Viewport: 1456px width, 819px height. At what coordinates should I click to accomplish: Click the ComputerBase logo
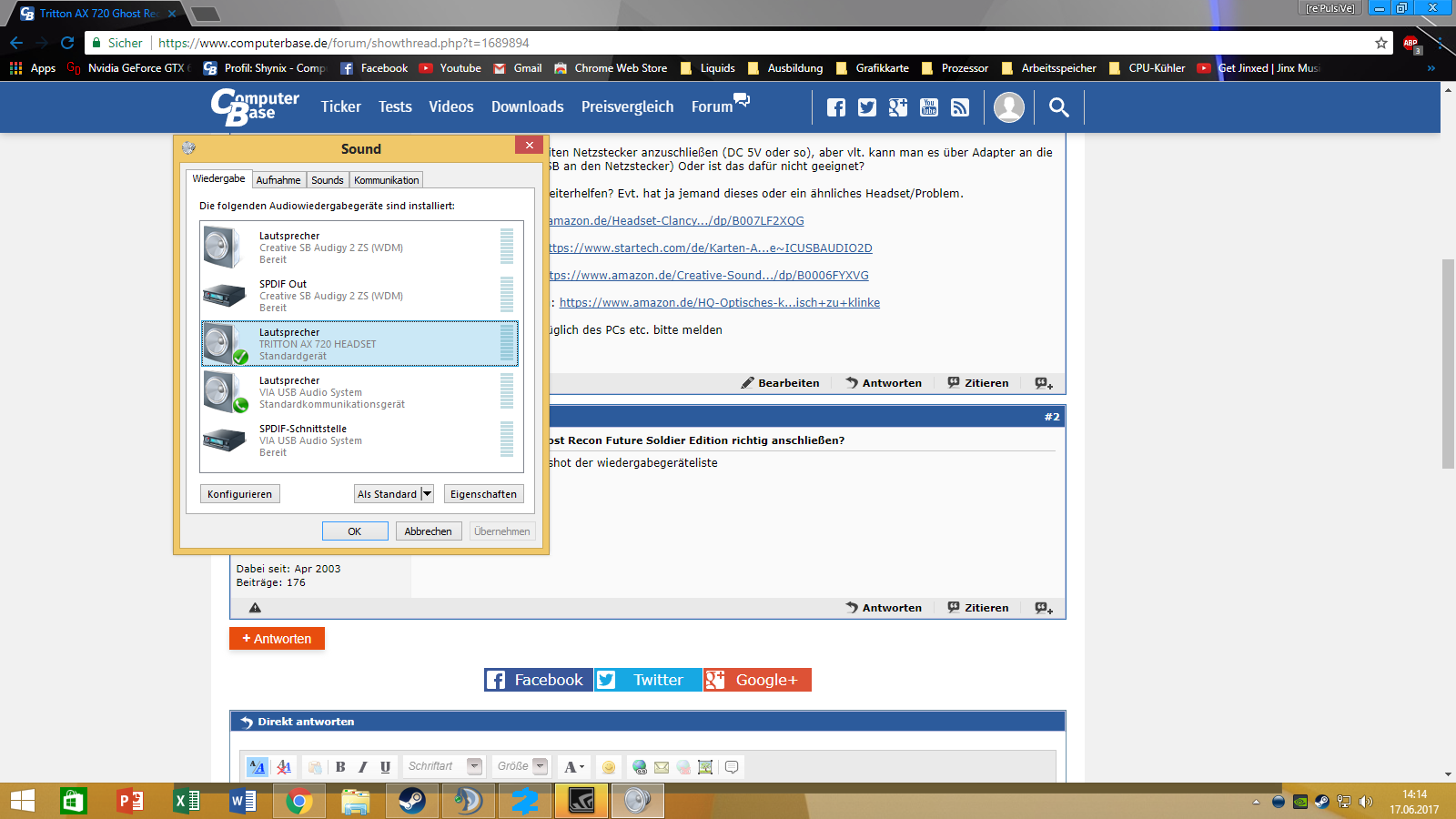pyautogui.click(x=255, y=106)
